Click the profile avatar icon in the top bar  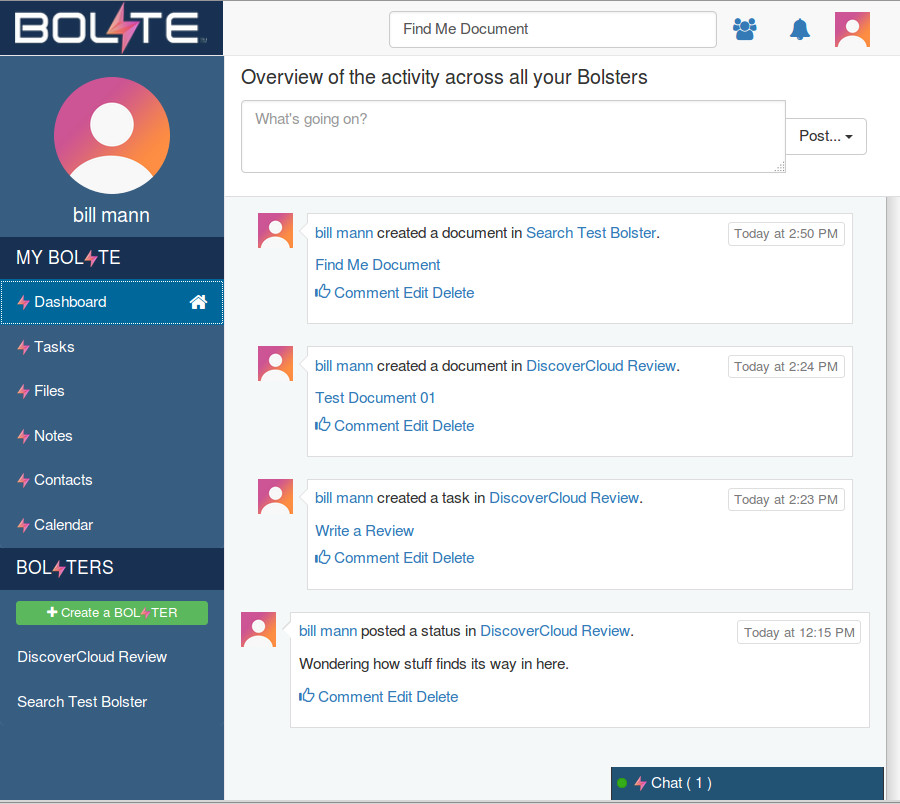852,29
